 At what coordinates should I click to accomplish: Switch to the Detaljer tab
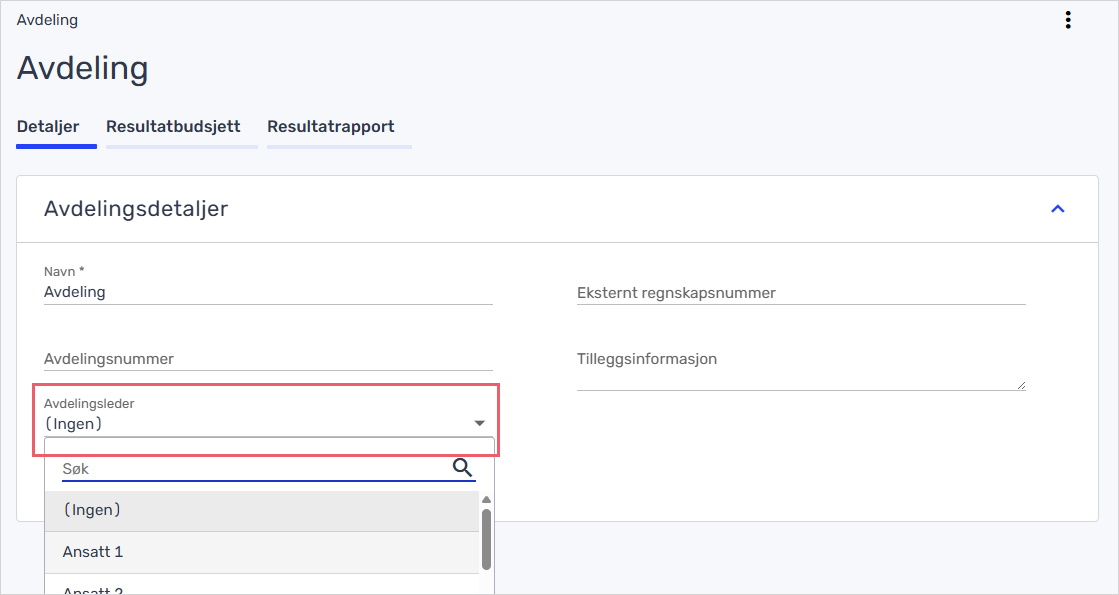point(48,127)
